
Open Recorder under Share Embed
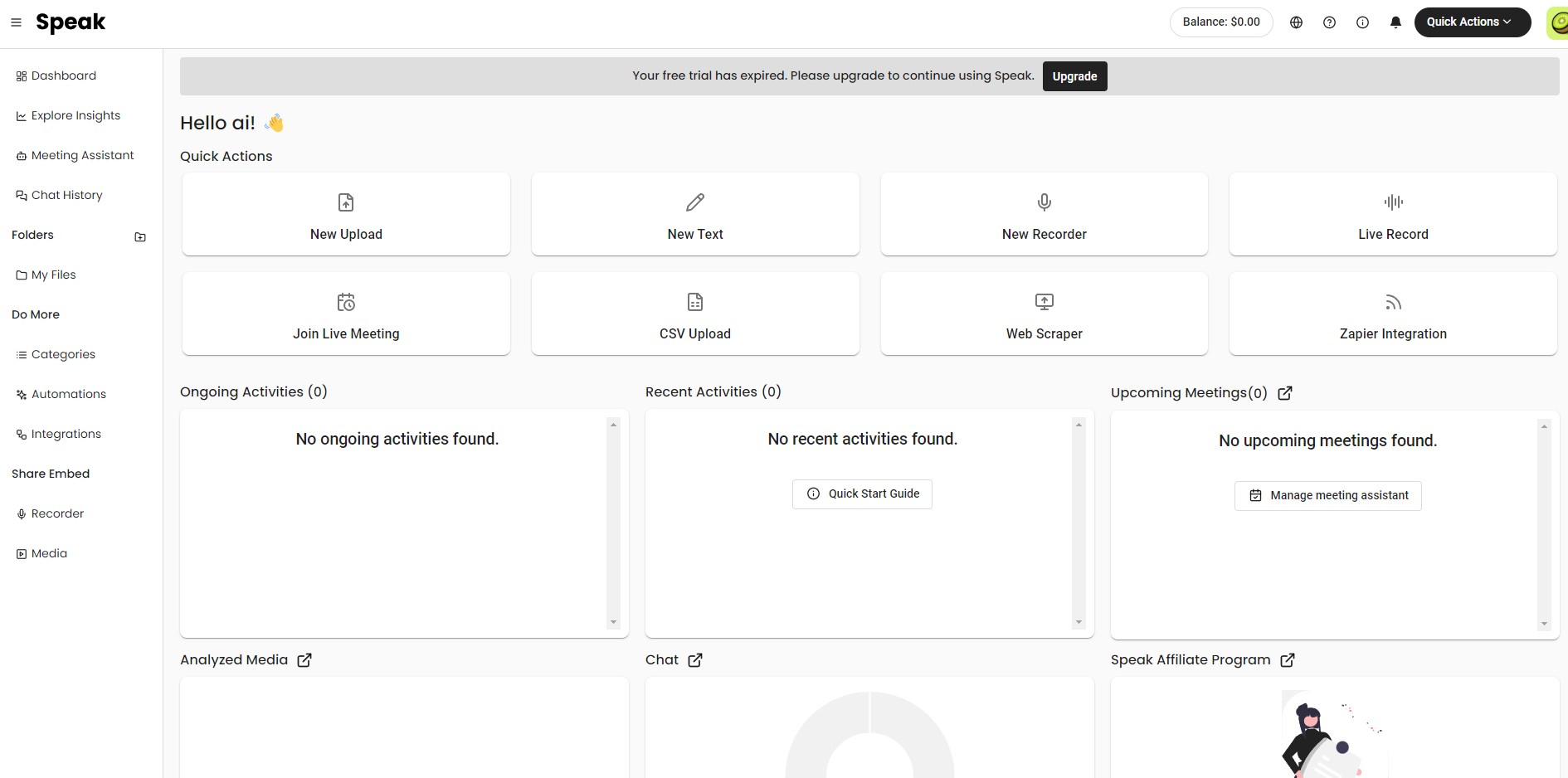tap(50, 513)
